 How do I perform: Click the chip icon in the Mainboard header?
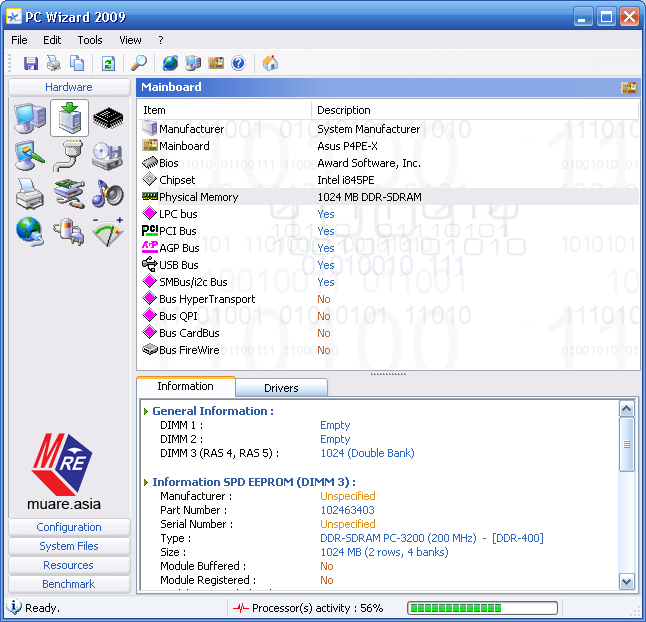pyautogui.click(x=629, y=87)
